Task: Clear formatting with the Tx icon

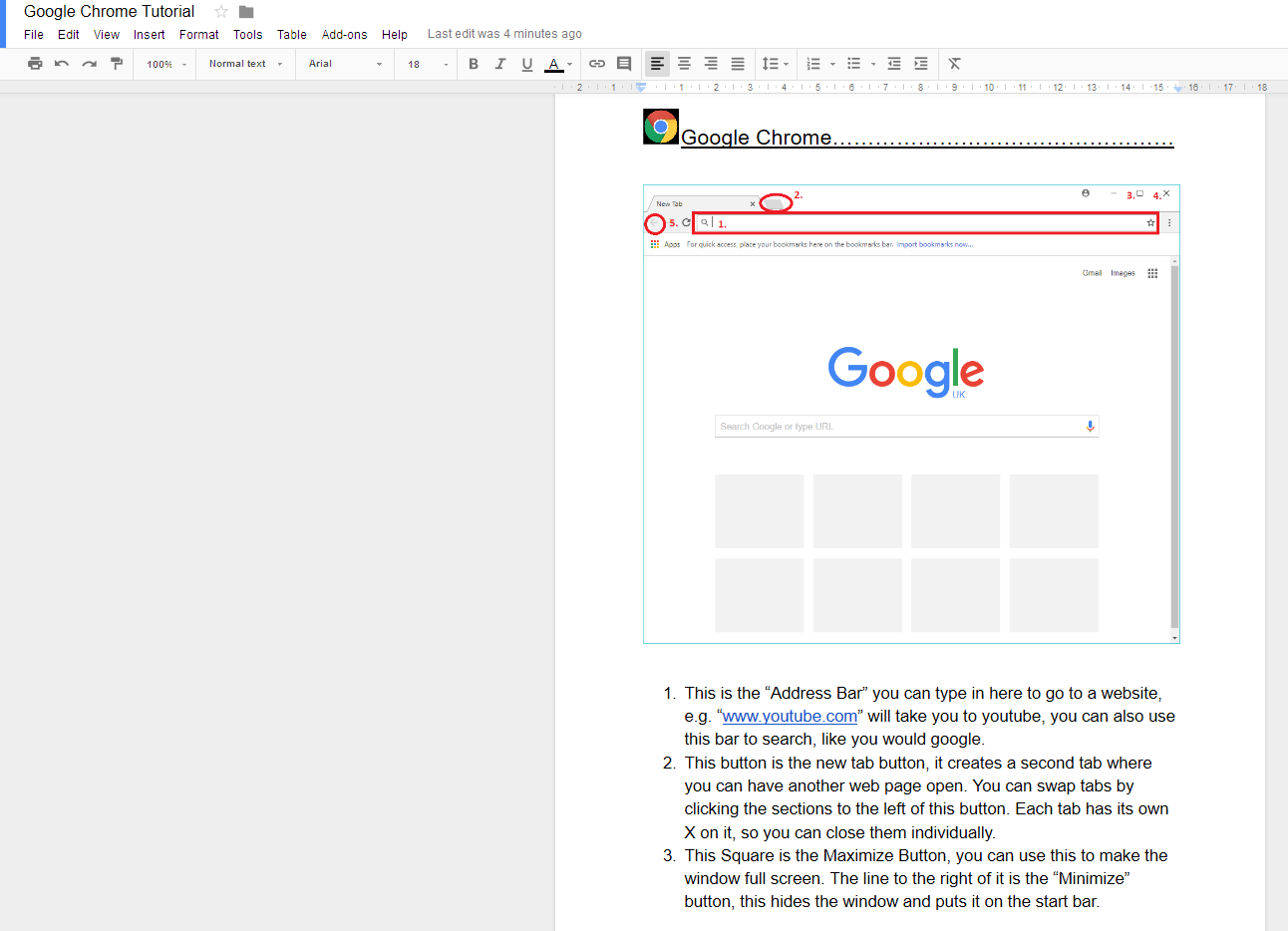Action: (954, 64)
